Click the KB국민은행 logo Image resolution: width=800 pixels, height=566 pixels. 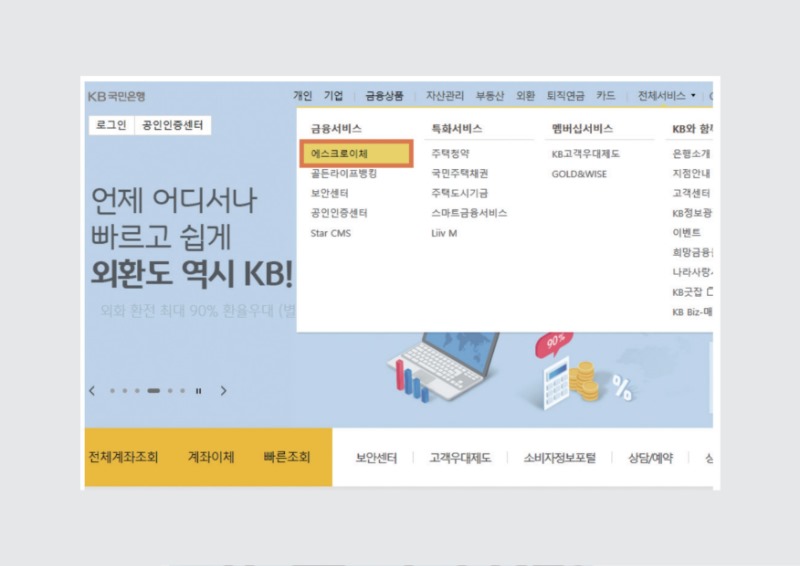[116, 96]
